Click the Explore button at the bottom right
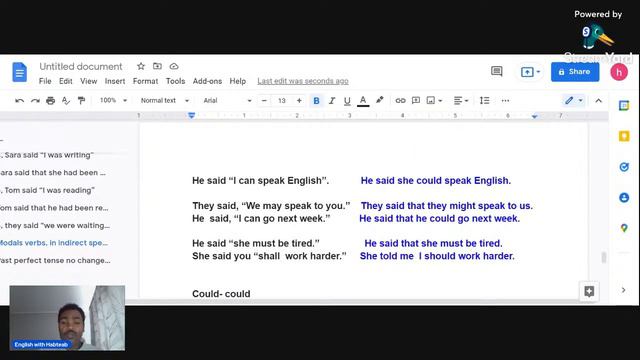 point(589,291)
